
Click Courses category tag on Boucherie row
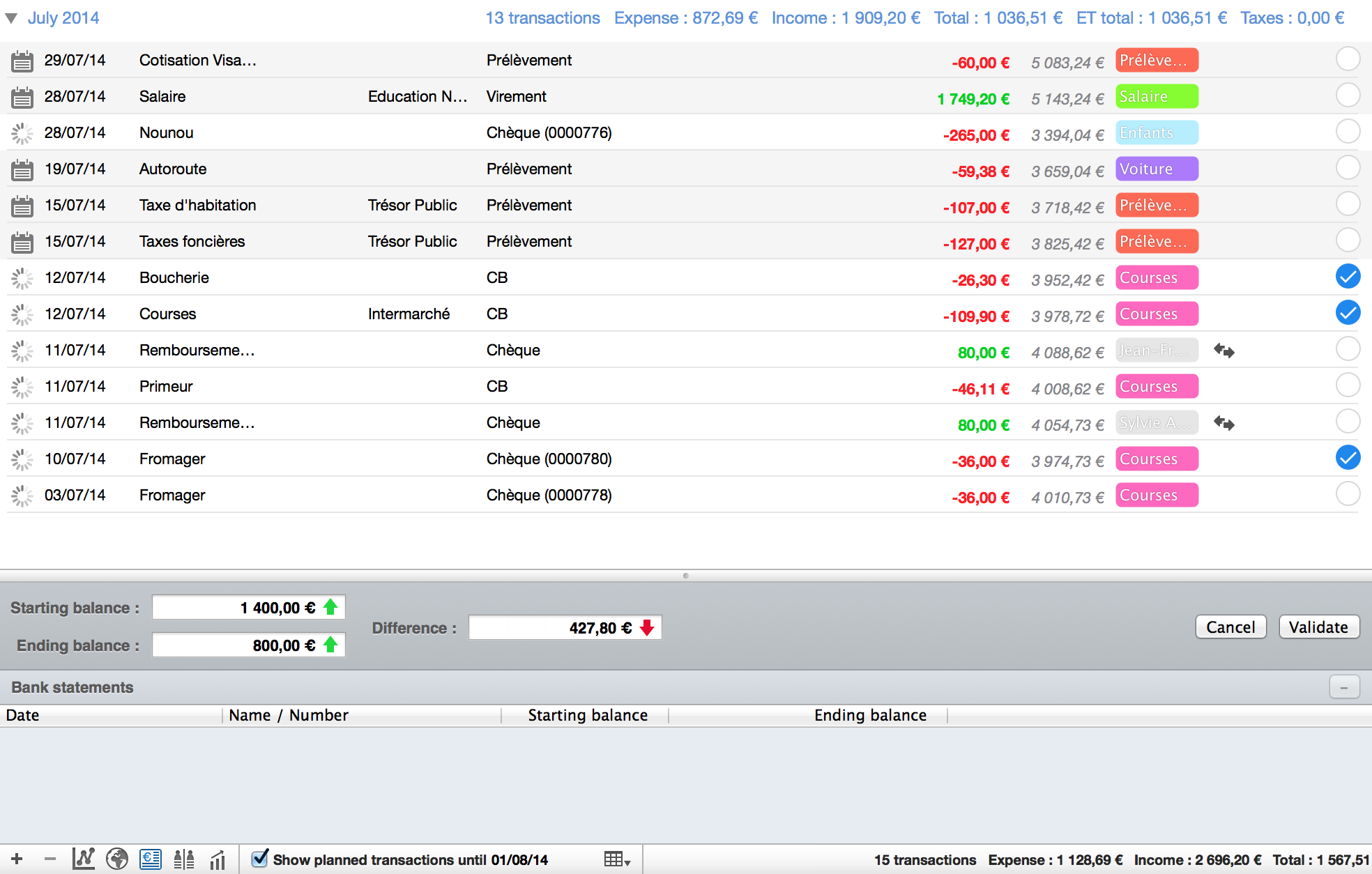[x=1157, y=278]
